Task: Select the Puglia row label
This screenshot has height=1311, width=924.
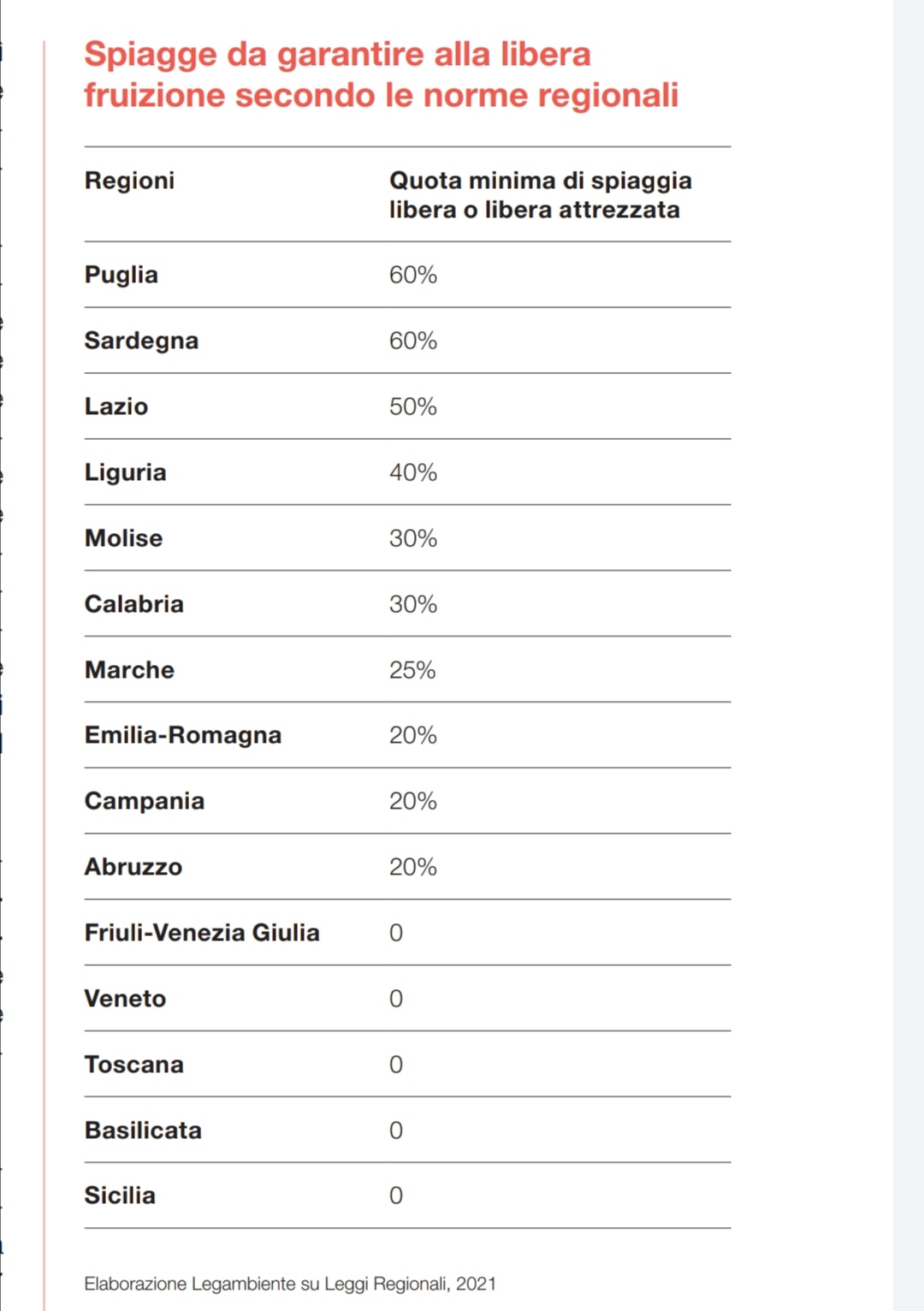Action: pos(121,276)
